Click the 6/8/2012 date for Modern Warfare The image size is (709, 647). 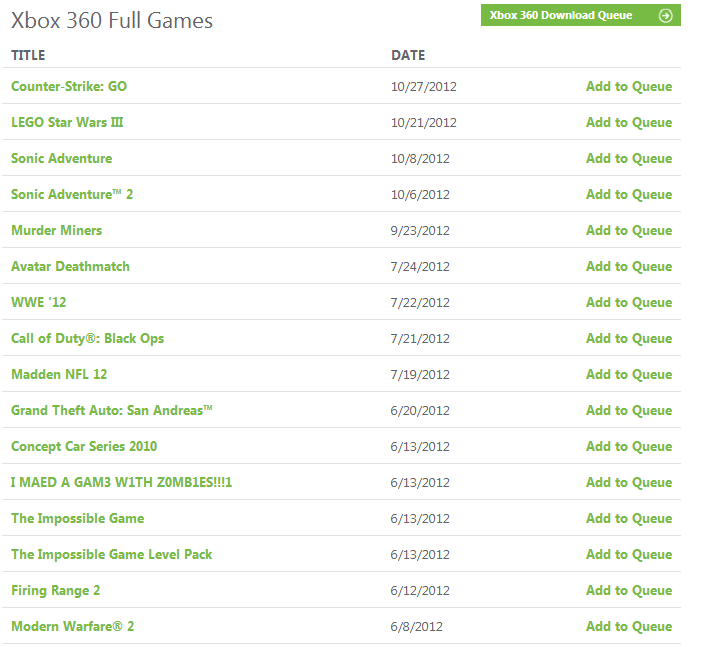coord(416,627)
